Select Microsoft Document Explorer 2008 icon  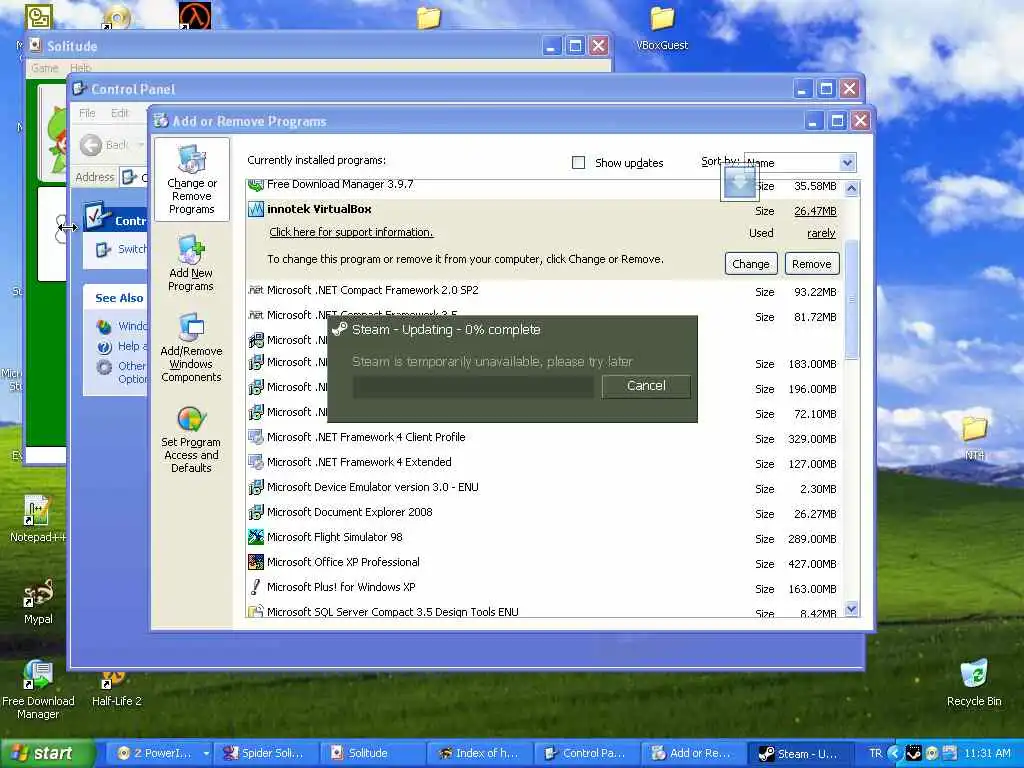click(x=256, y=512)
